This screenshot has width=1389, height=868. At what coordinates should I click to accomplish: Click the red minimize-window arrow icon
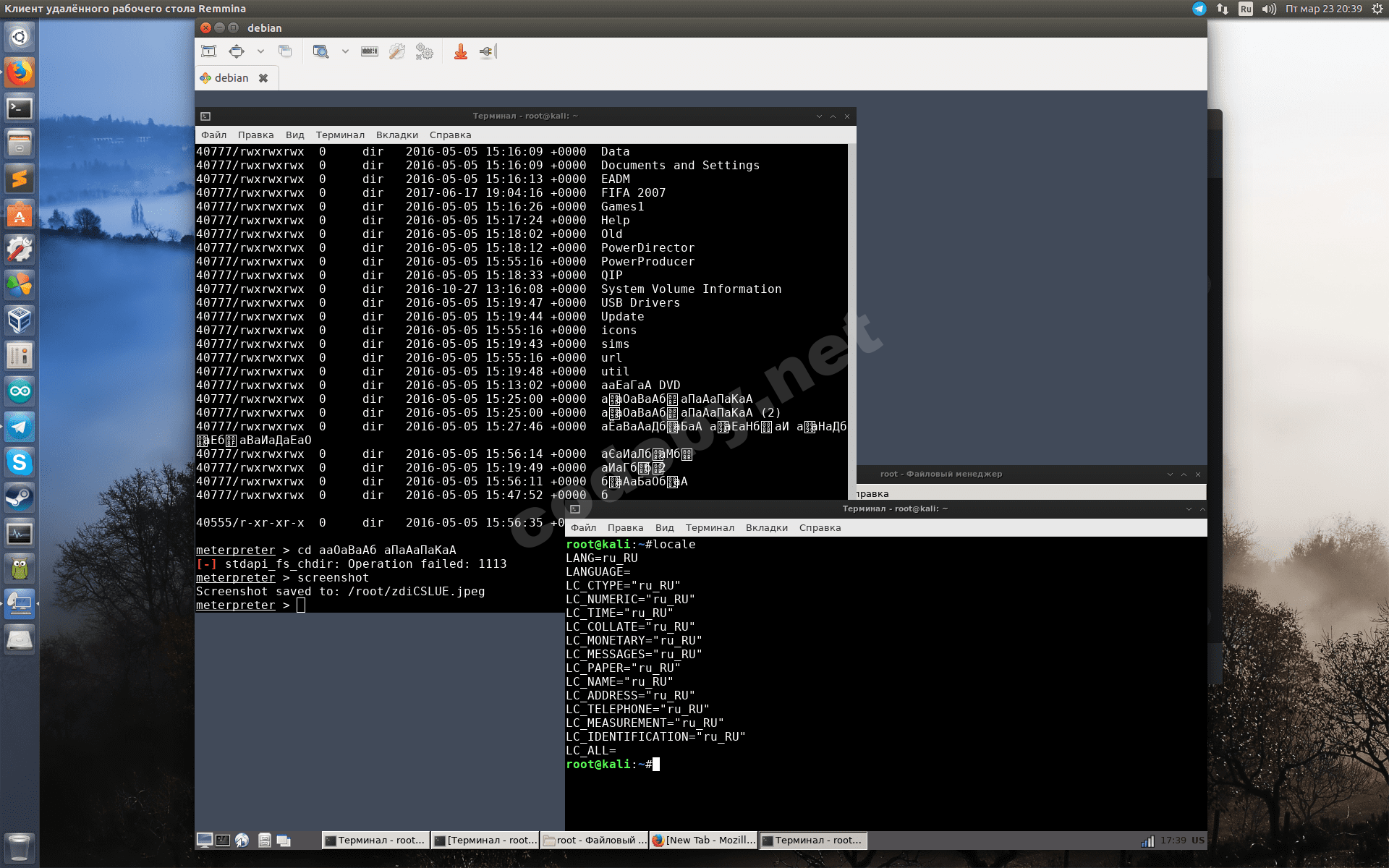point(461,51)
